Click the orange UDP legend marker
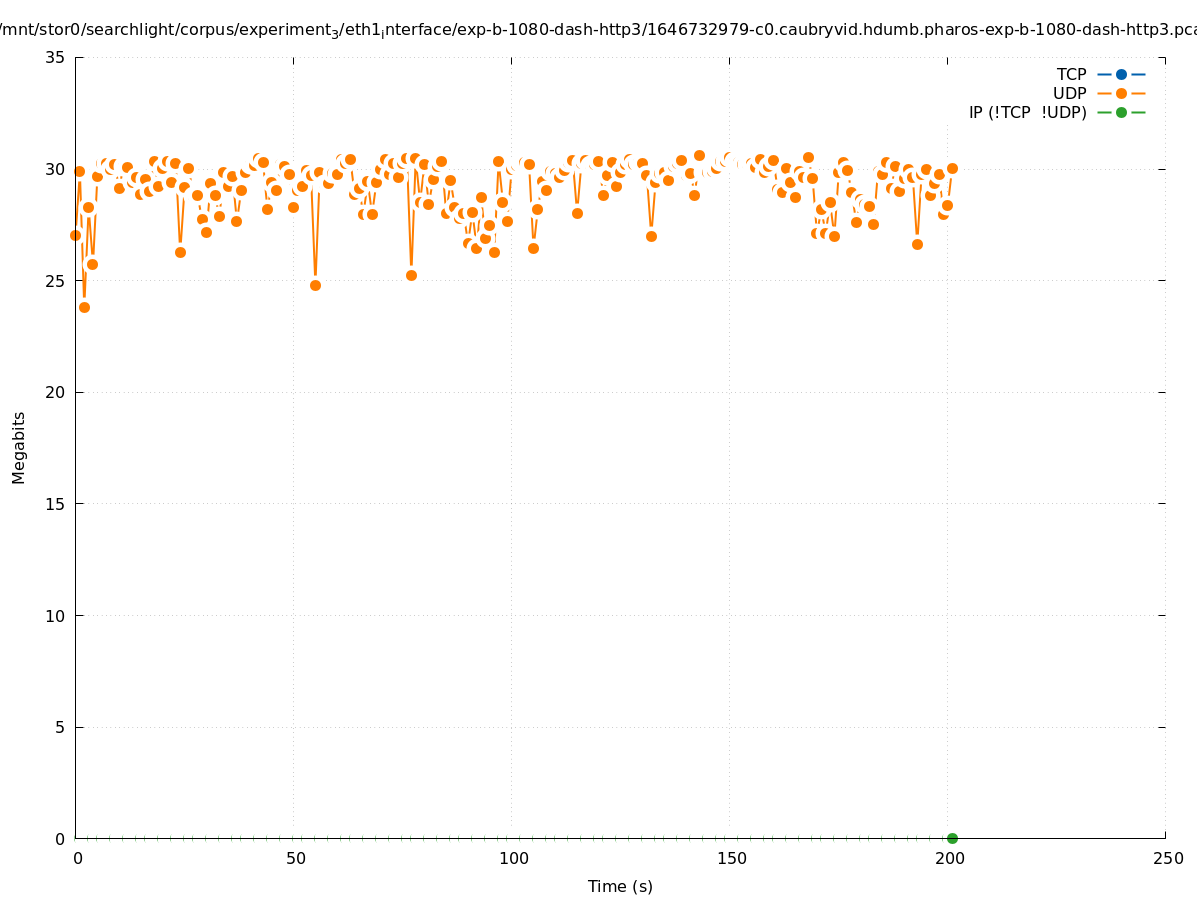The image size is (1197, 900). tap(1121, 93)
